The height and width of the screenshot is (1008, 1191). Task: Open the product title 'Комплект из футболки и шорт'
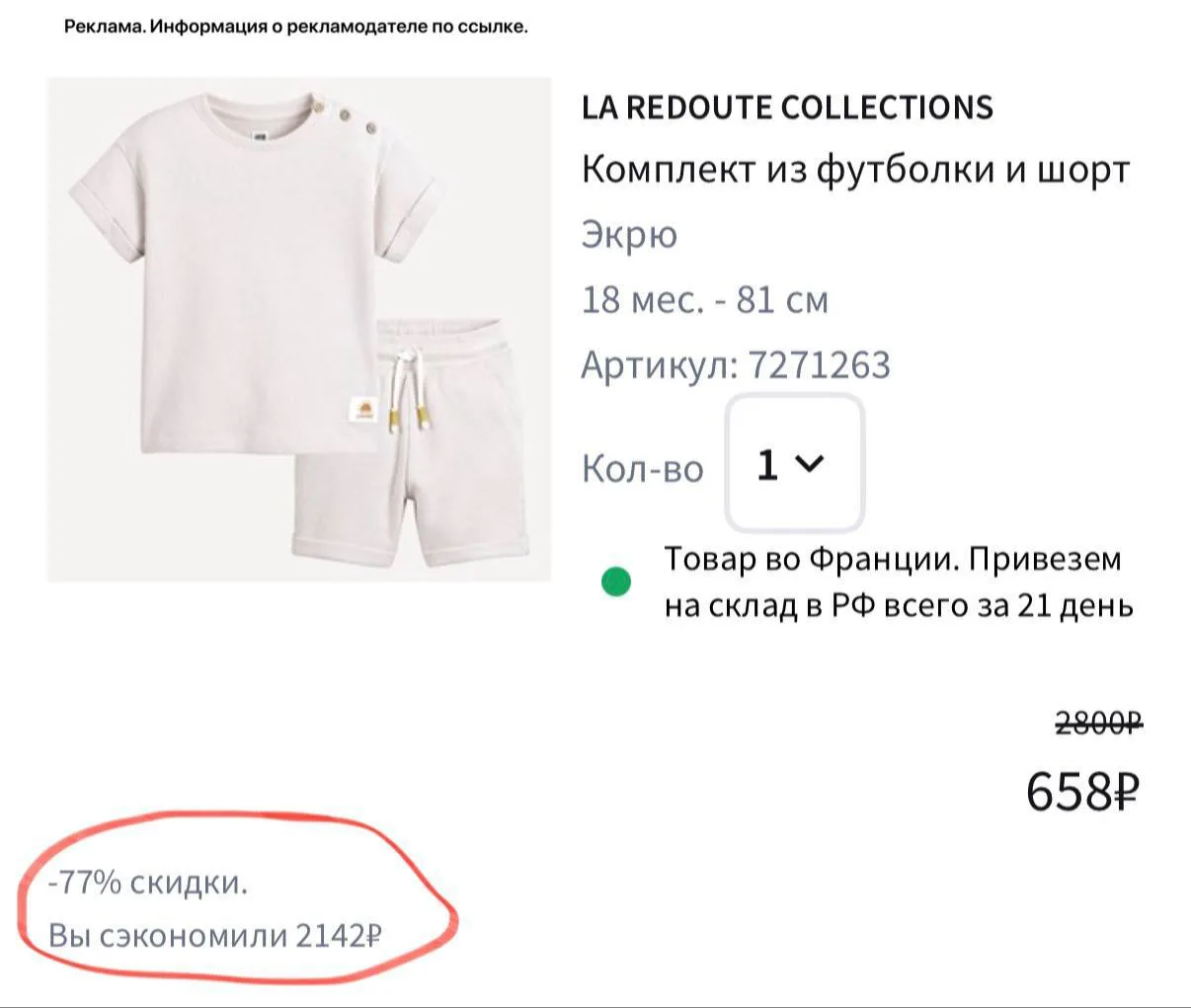pos(855,170)
